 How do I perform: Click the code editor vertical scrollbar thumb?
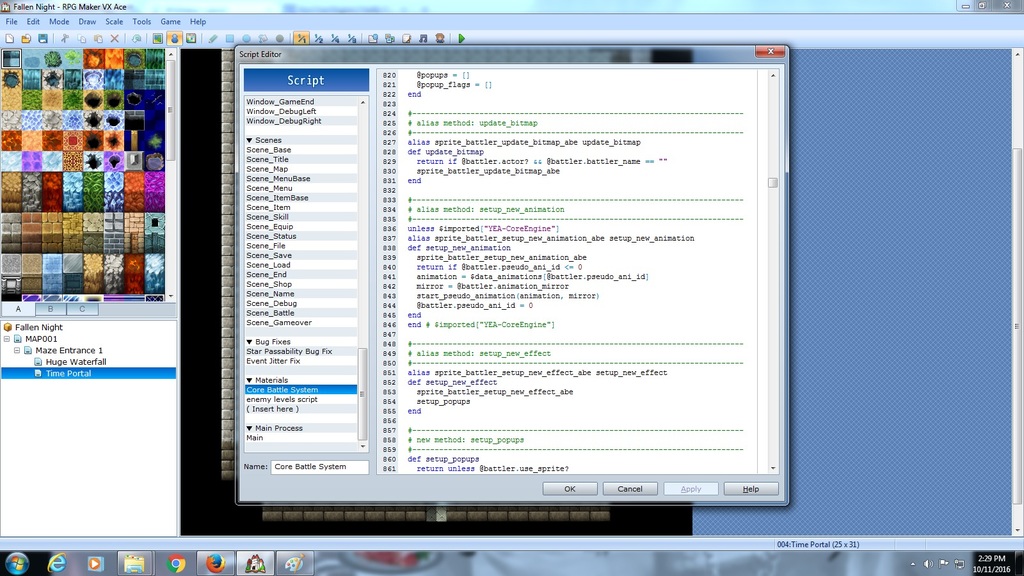[773, 183]
